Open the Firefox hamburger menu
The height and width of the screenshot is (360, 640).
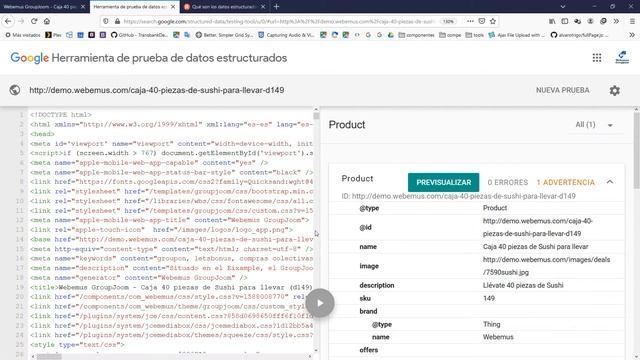coord(632,21)
